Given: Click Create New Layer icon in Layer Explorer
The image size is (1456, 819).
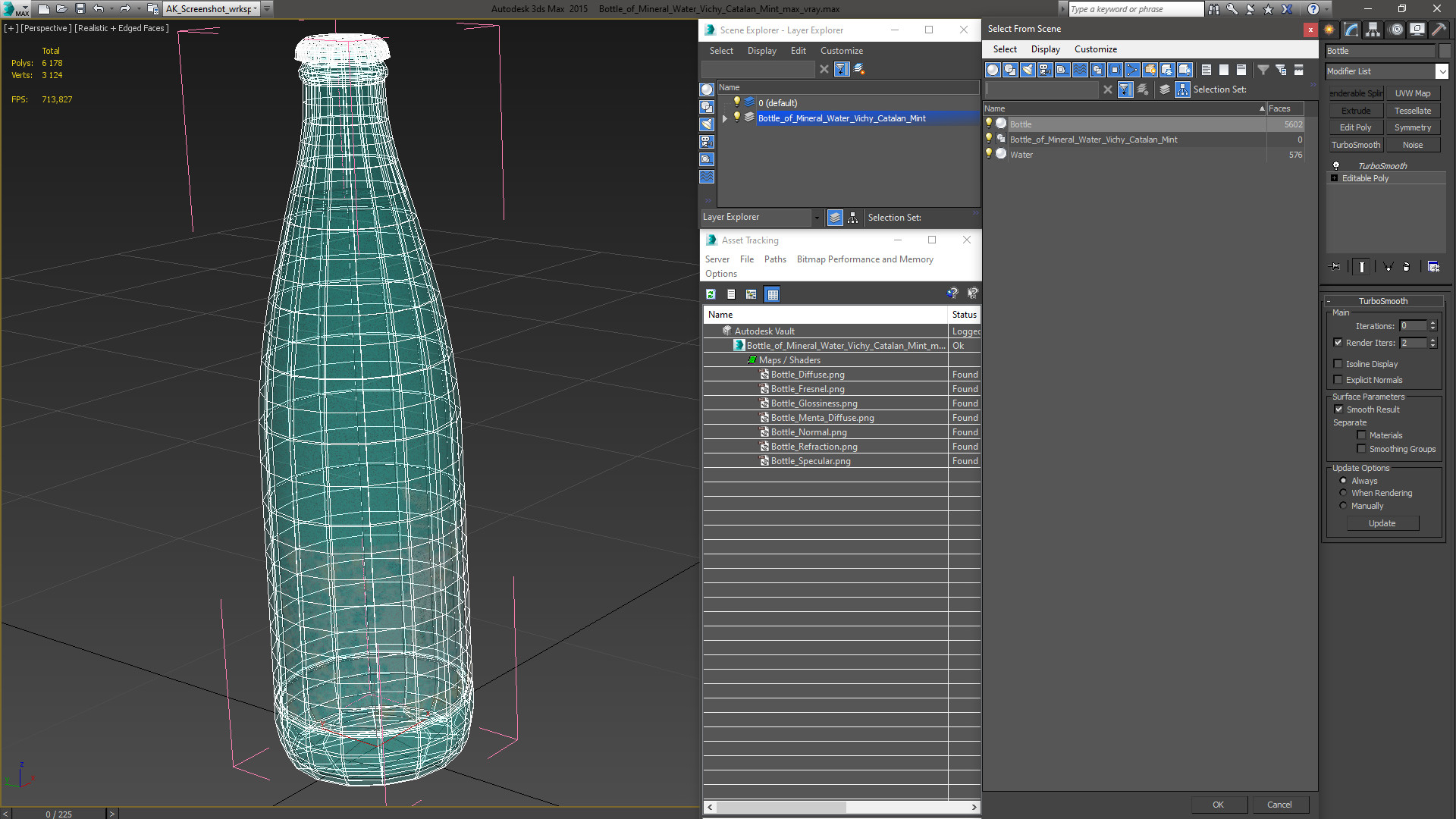Looking at the screenshot, I should tap(859, 69).
